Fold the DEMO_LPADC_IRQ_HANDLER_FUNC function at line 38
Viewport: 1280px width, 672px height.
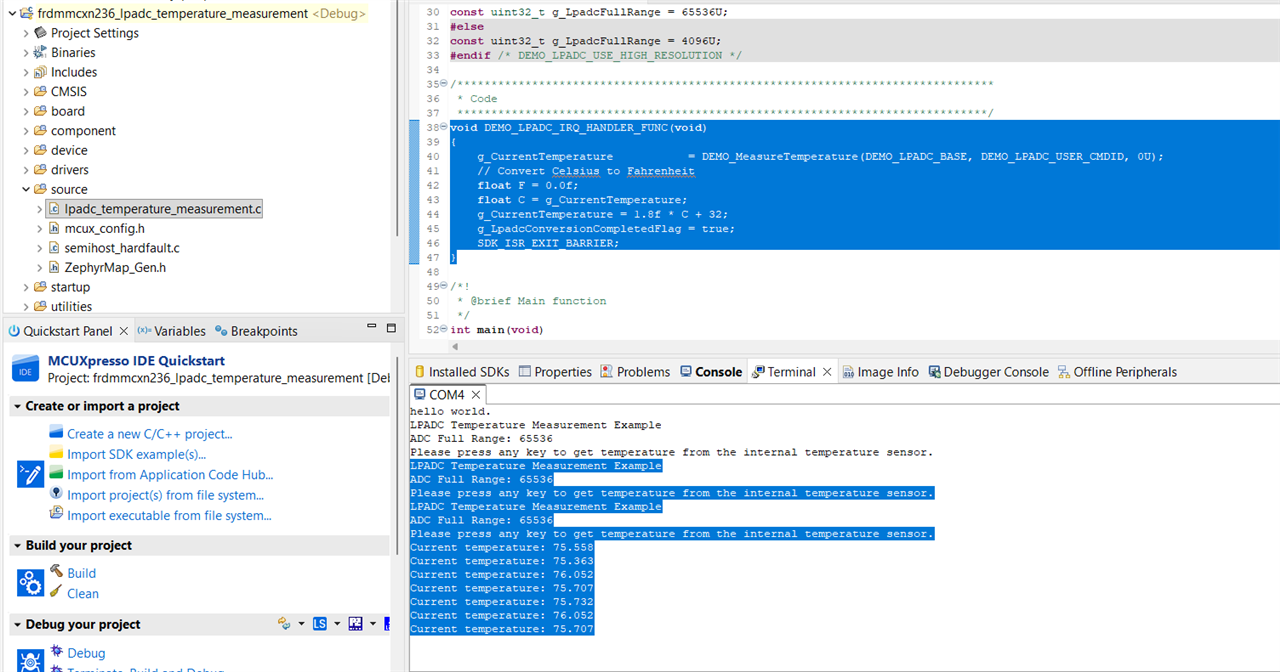[444, 128]
